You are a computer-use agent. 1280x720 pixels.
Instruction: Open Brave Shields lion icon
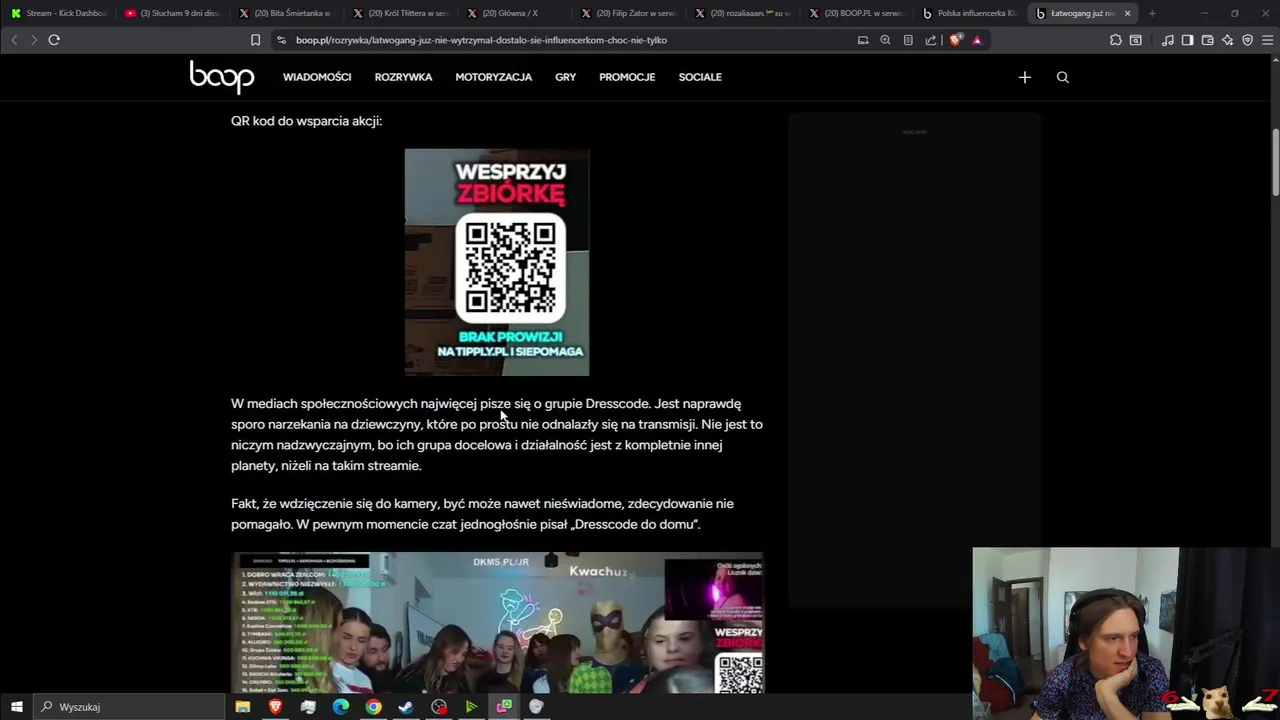coord(955,40)
